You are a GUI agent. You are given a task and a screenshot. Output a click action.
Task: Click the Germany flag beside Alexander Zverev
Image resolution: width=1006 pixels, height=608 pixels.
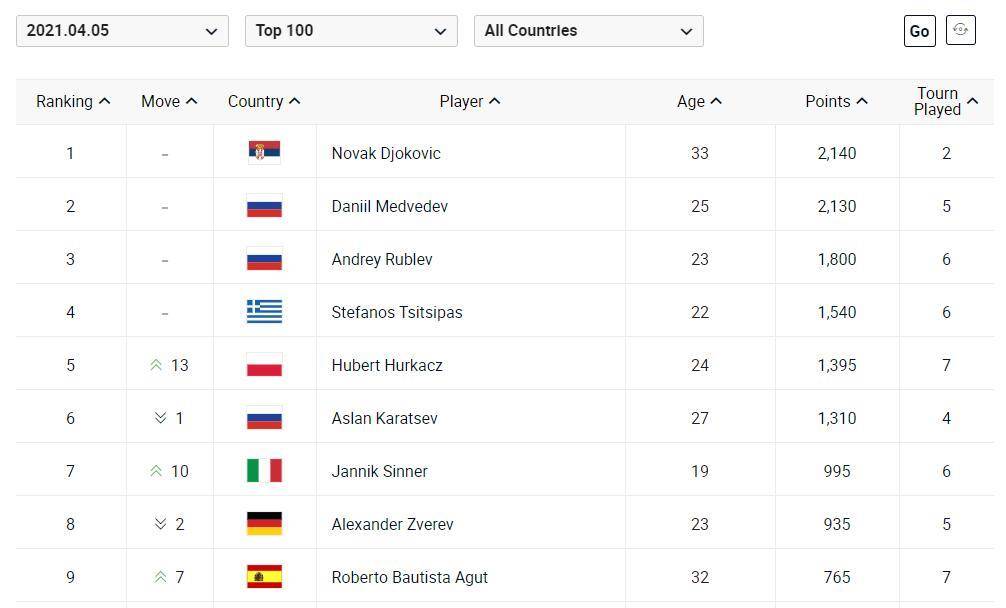pos(264,524)
